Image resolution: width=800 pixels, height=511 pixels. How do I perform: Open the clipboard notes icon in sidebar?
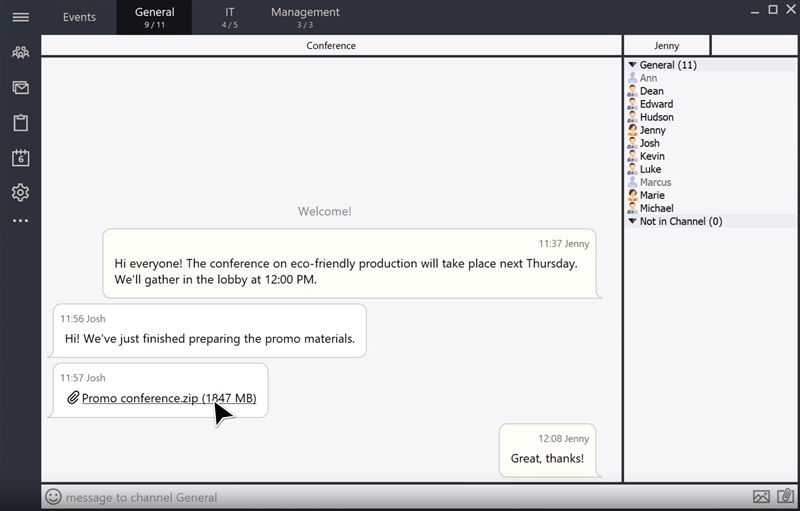click(x=20, y=122)
